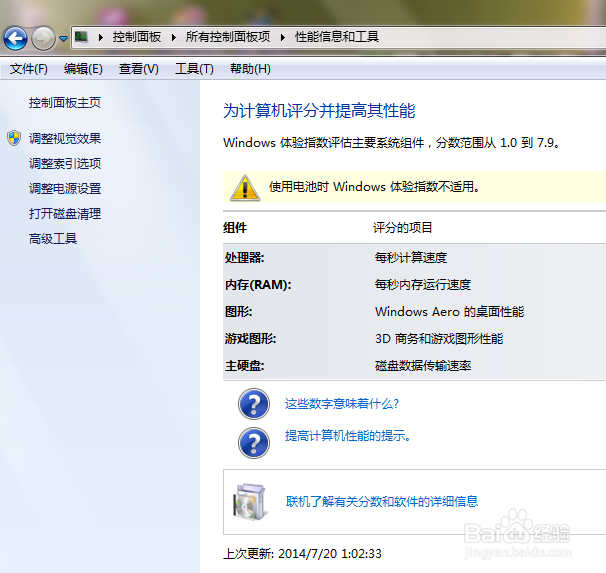This screenshot has width=606, height=573.
Task: Click the 组件 column header
Action: click(235, 228)
